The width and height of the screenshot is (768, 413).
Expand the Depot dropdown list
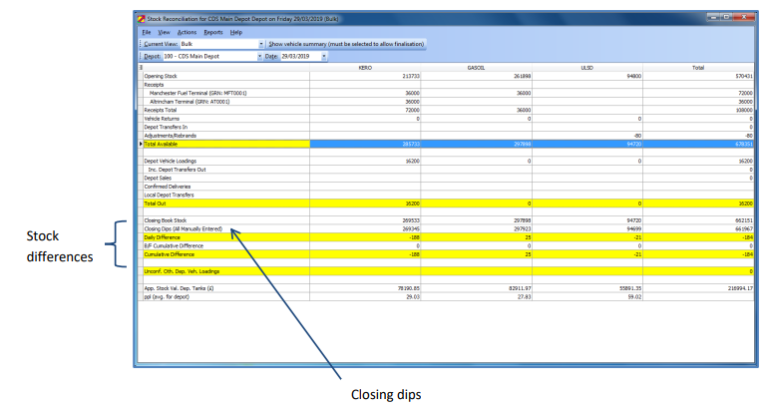[x=261, y=57]
